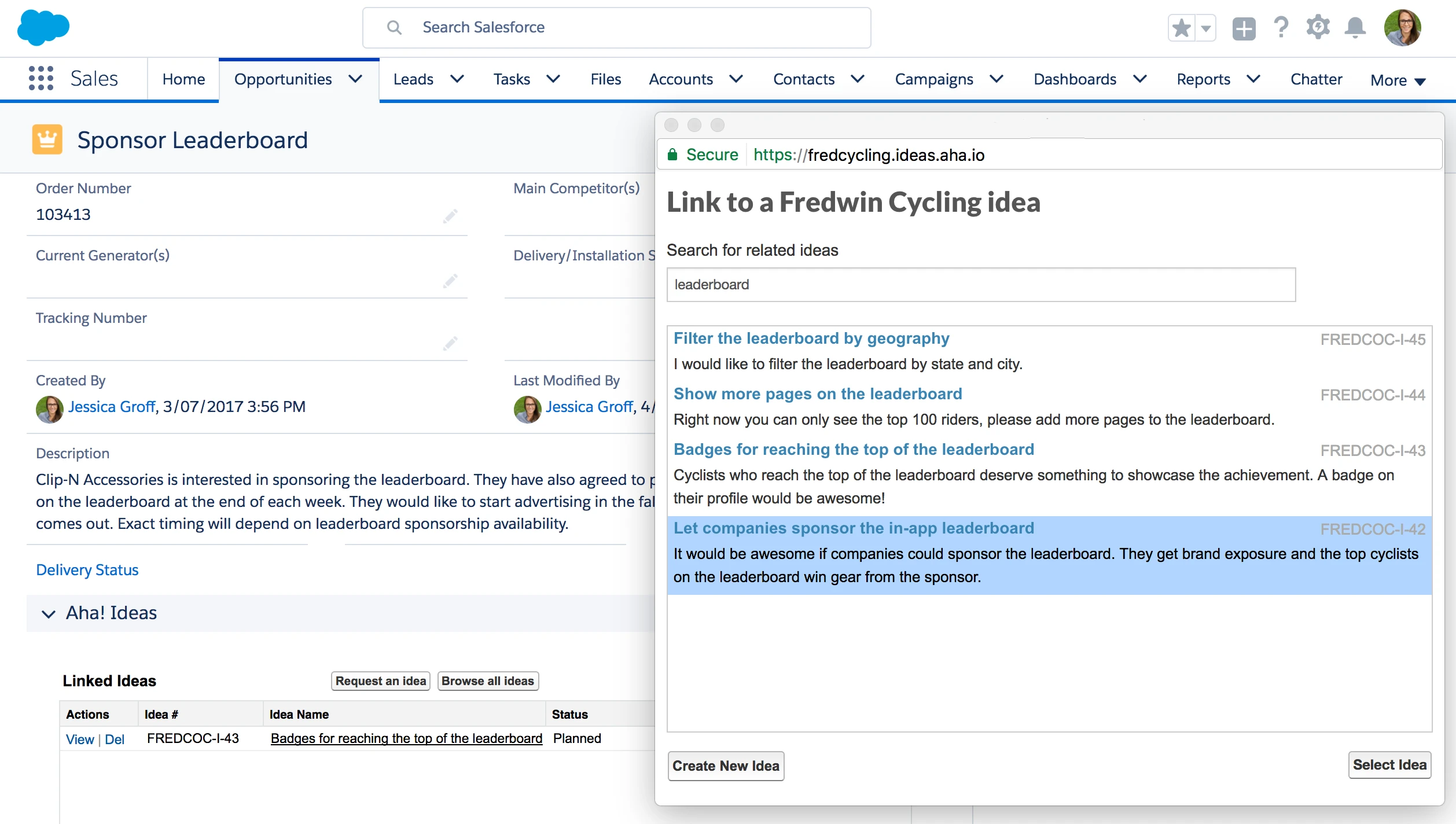This screenshot has height=824, width=1456.
Task: Switch to the Chatter tab
Action: pyautogui.click(x=1316, y=79)
